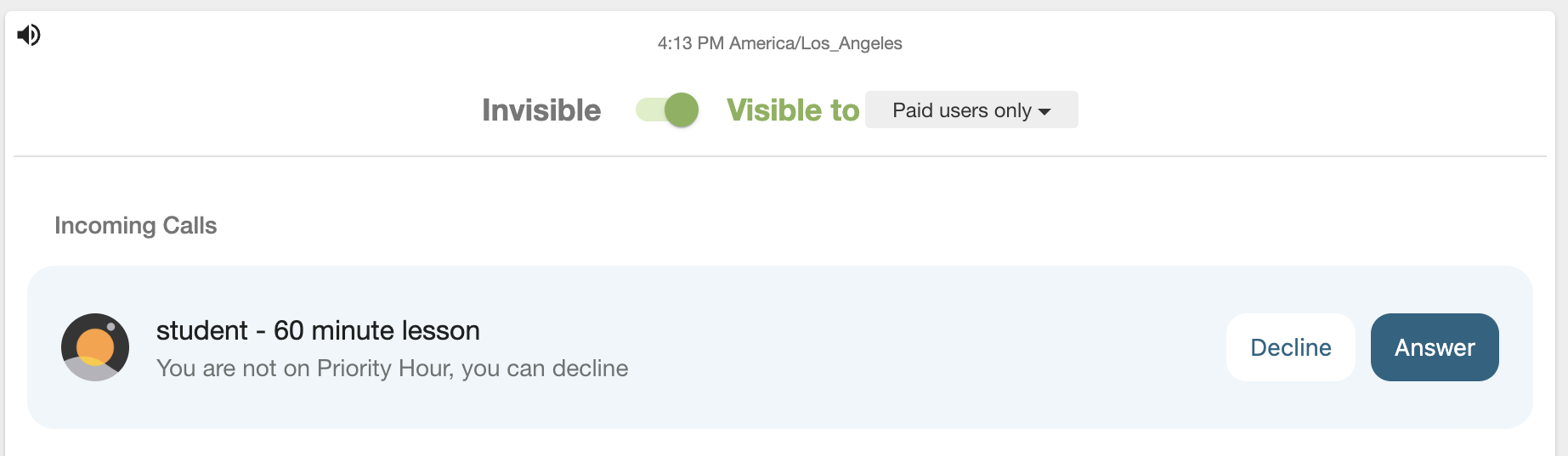Decline the incoming student call
The image size is (1568, 456).
click(1291, 347)
